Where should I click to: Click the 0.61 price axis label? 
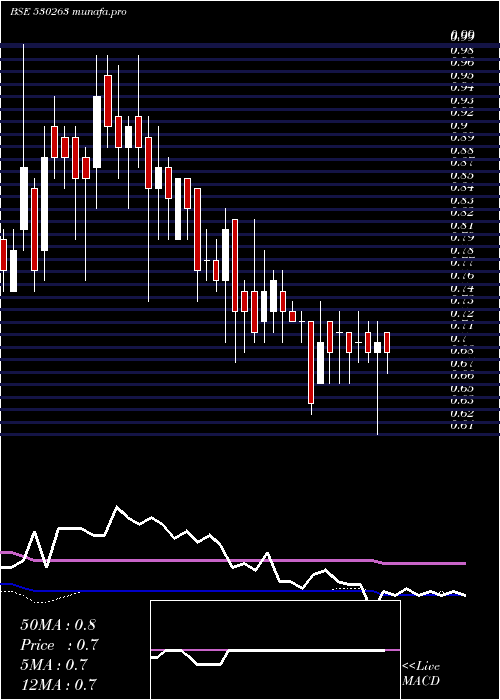462,426
